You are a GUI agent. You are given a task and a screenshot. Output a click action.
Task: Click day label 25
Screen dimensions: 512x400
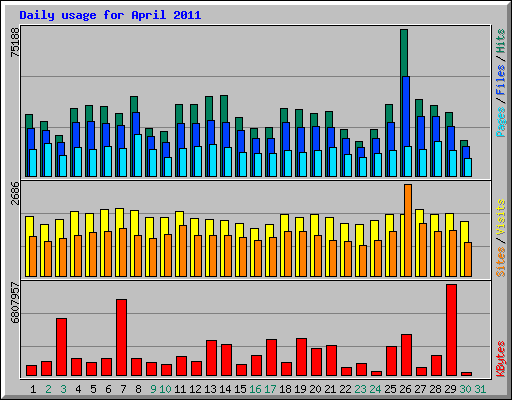pos(390,389)
